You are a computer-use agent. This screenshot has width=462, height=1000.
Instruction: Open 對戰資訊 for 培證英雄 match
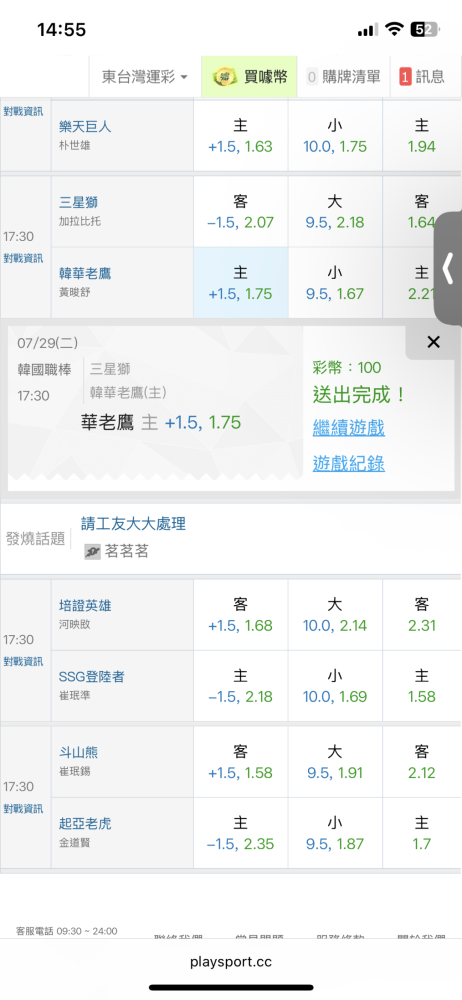[x=23, y=661]
